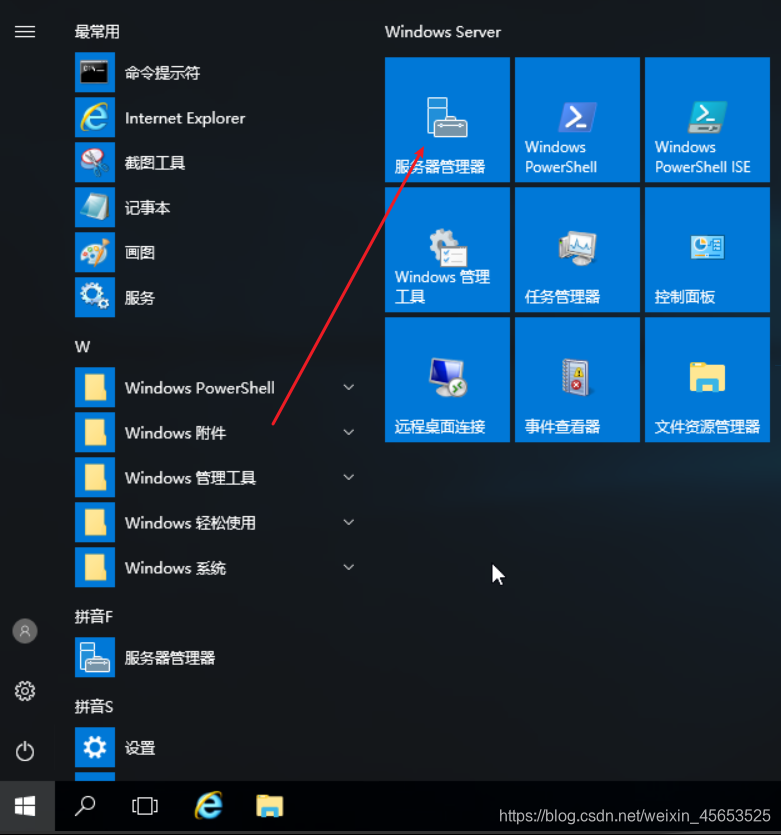The width and height of the screenshot is (781, 835).
Task: Open Task View on the taskbar
Action: (145, 806)
